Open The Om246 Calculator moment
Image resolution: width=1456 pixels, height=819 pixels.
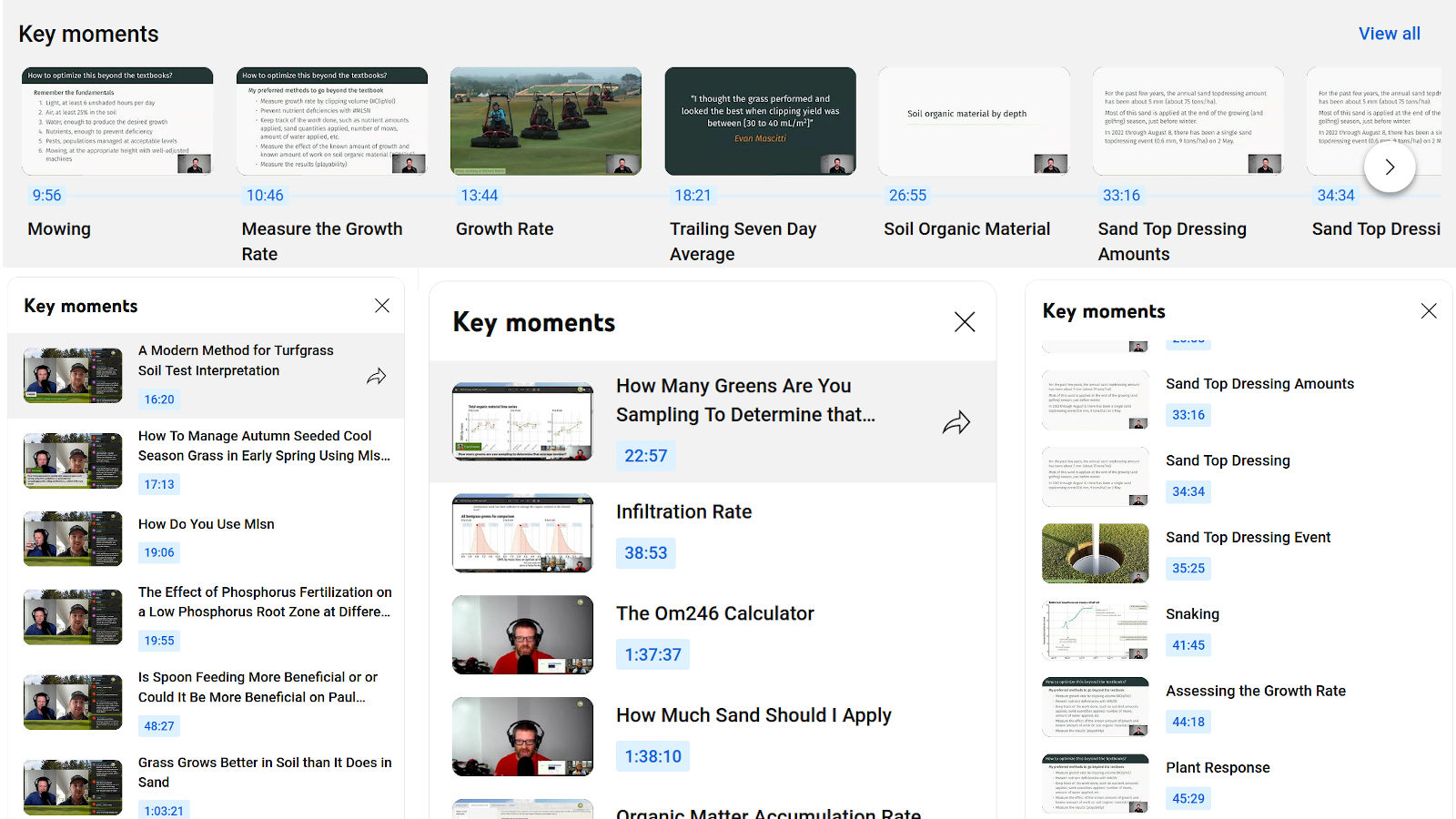pos(715,613)
